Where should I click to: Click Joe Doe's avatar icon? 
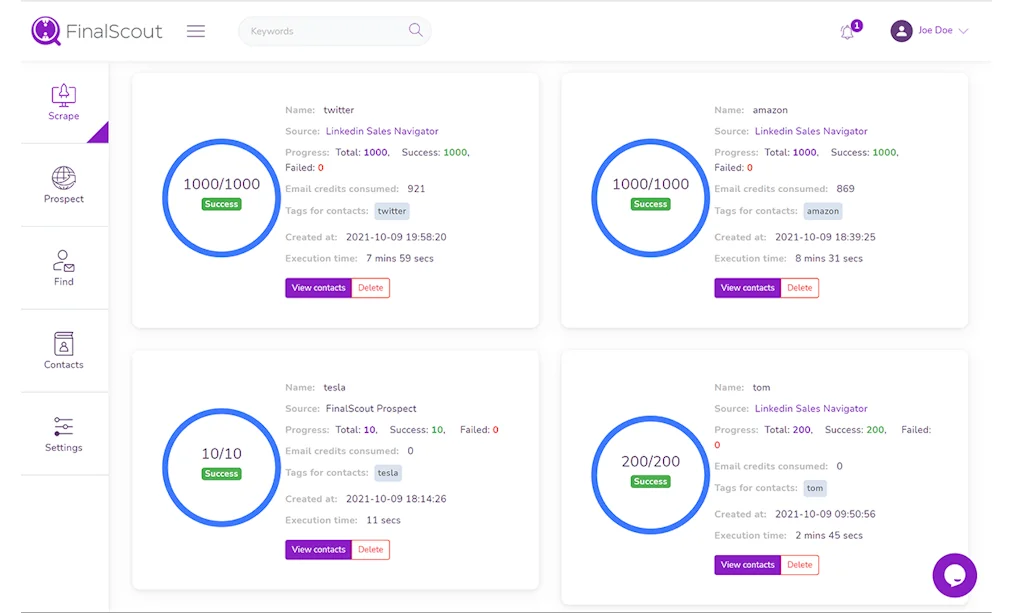[902, 31]
